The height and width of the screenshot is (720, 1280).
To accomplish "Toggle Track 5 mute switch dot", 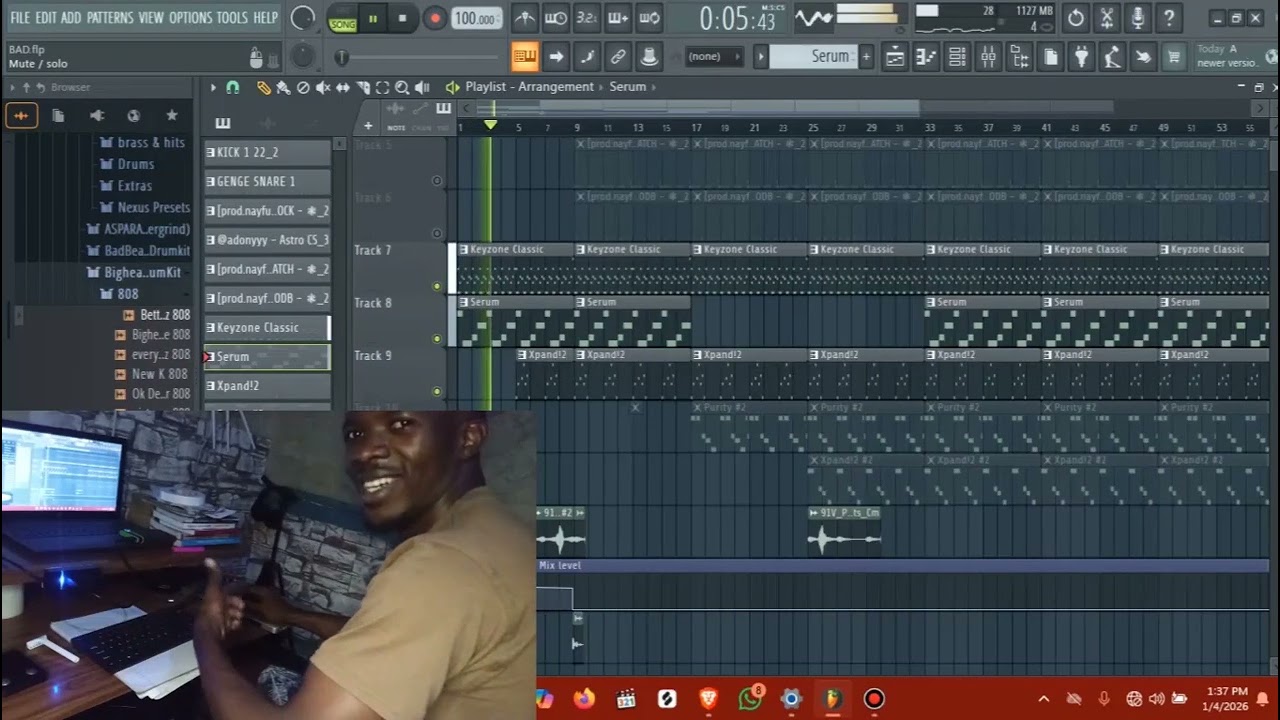I will (437, 181).
